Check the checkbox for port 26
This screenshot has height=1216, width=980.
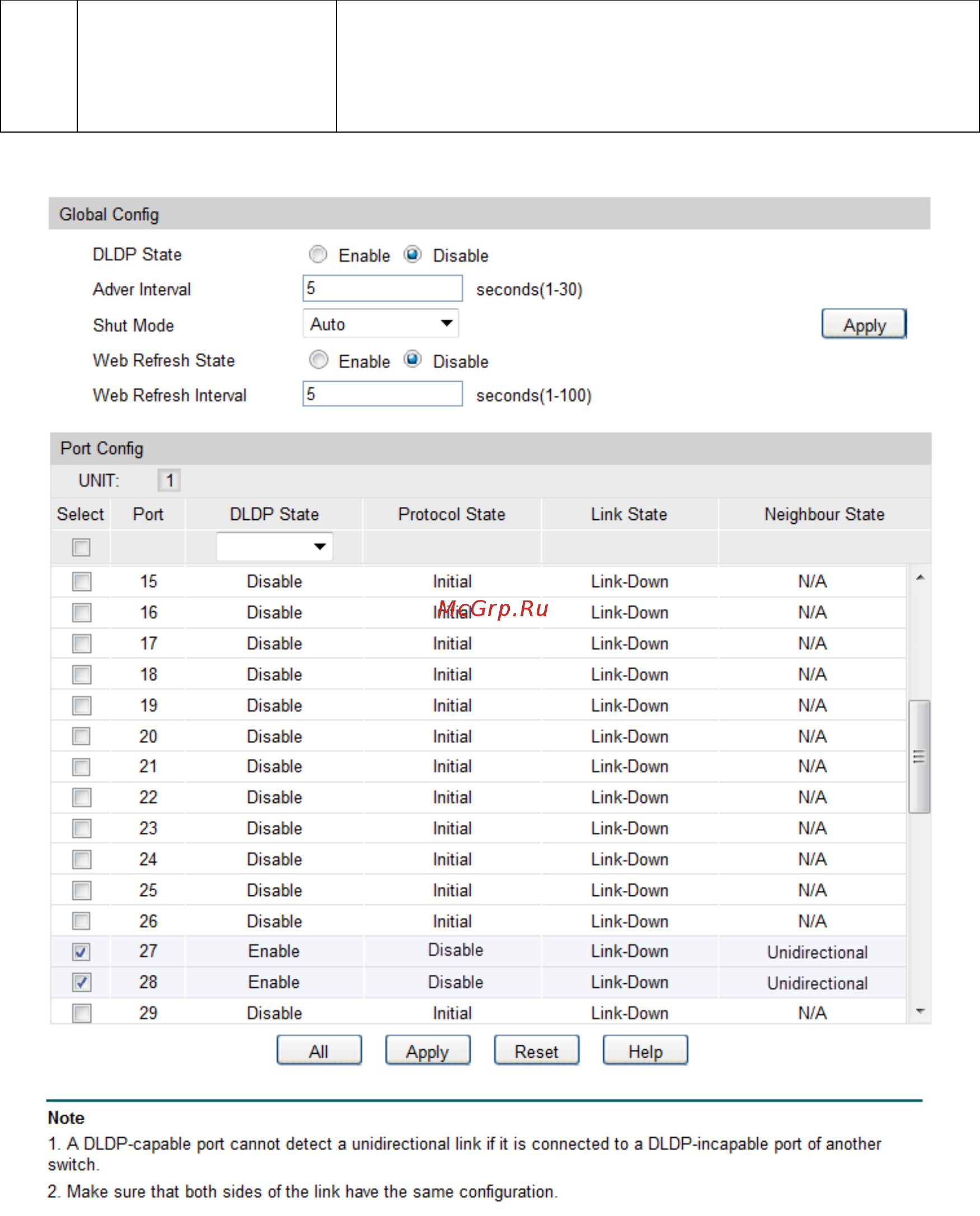click(82, 922)
